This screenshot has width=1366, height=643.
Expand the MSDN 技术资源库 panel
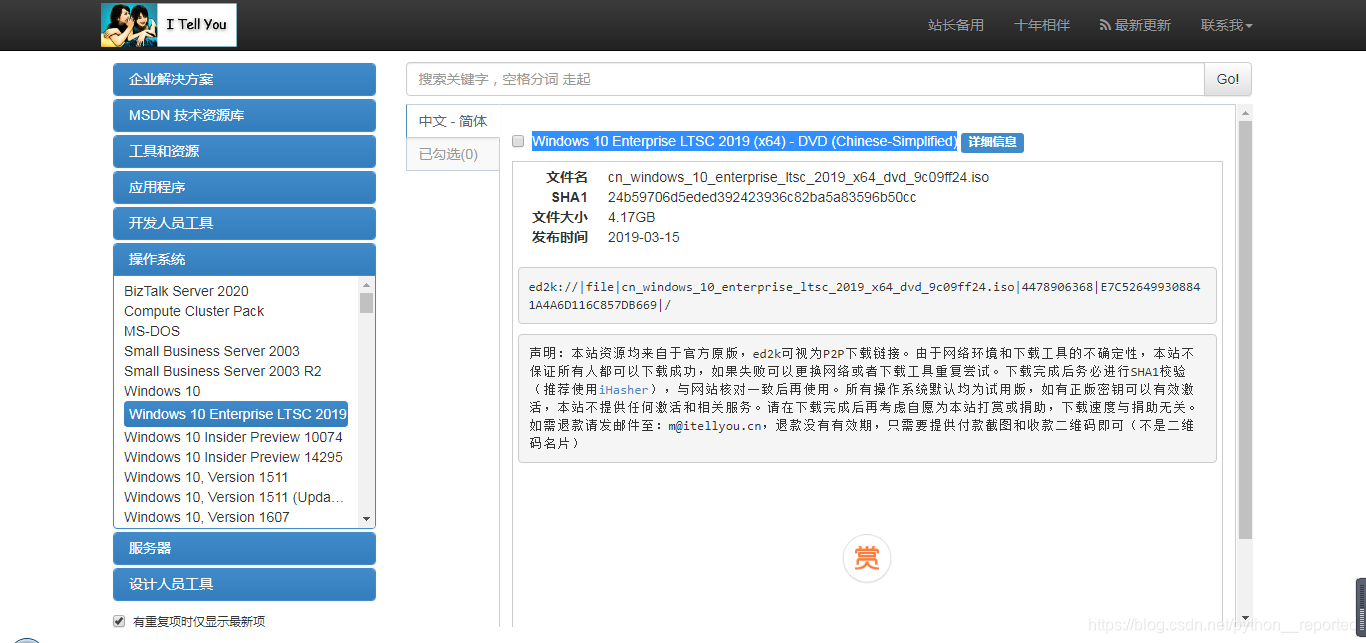[x=244, y=115]
